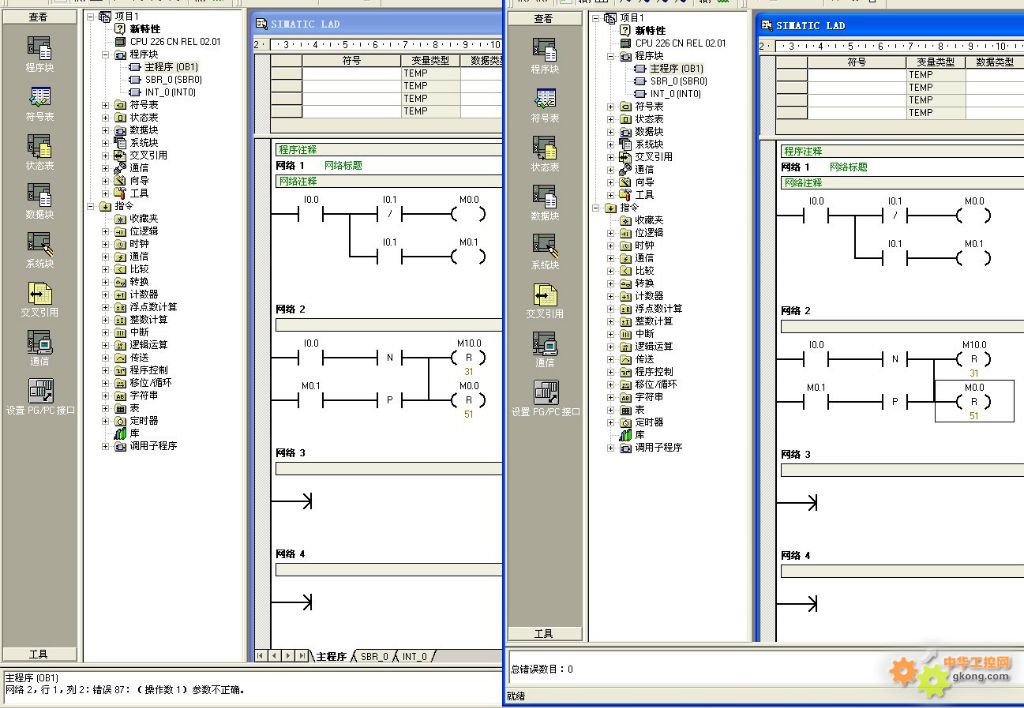Select boxed M0.0 reset coil in right window
Viewport: 1024px width, 708px height.
pos(974,401)
